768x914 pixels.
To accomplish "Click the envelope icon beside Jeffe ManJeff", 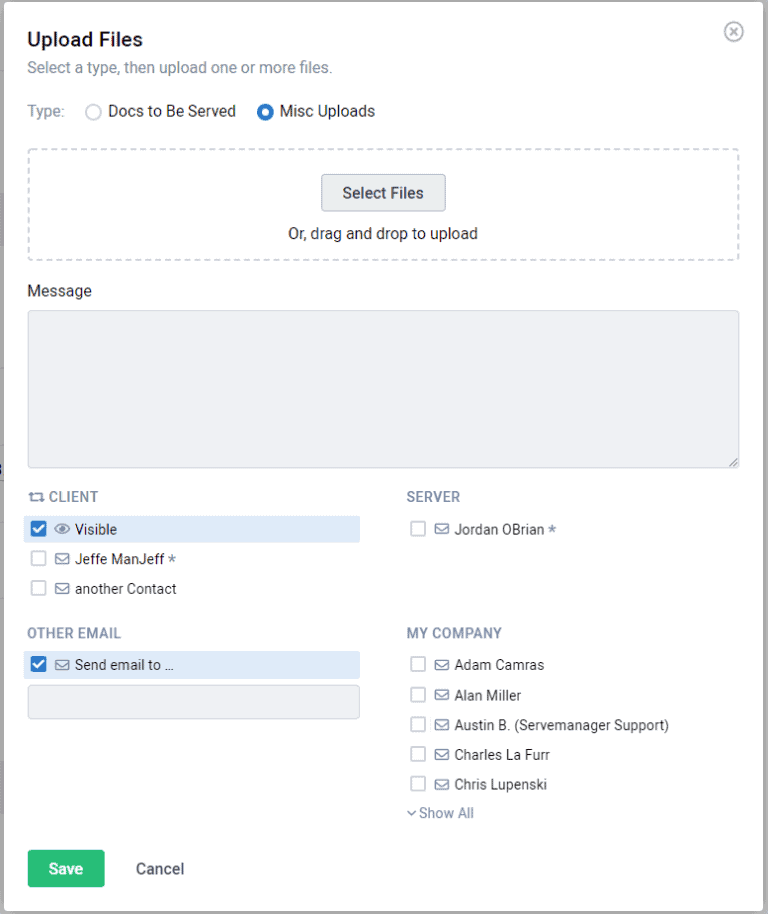I will (x=62, y=559).
